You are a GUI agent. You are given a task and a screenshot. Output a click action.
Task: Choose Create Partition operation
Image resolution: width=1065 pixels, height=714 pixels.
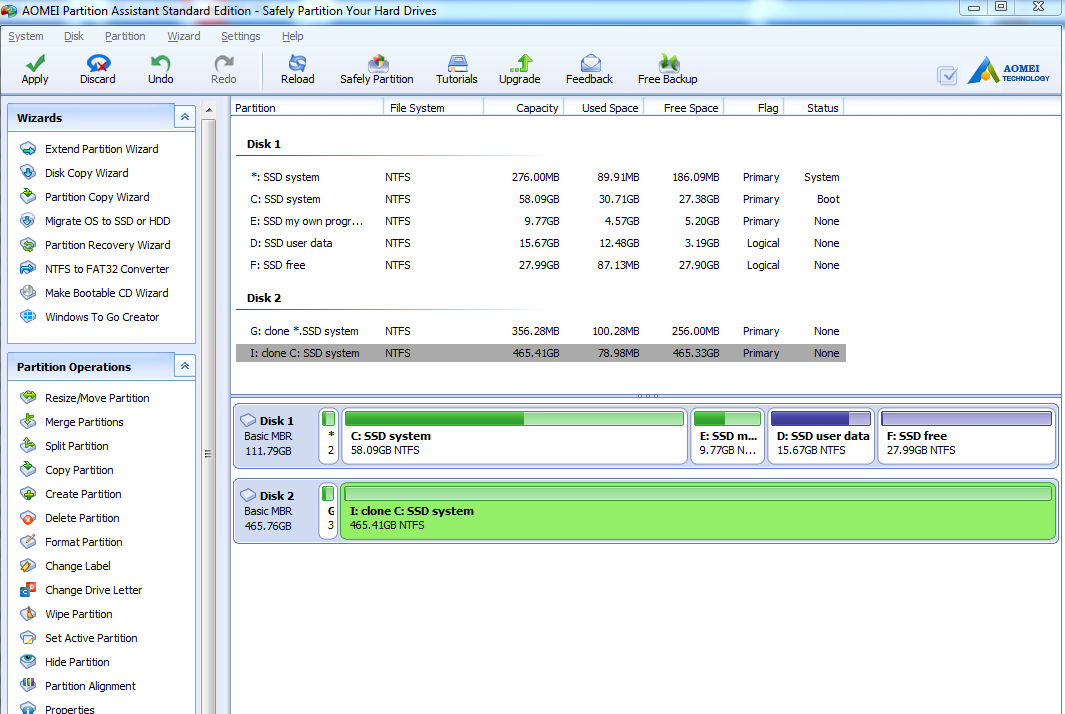tap(83, 494)
